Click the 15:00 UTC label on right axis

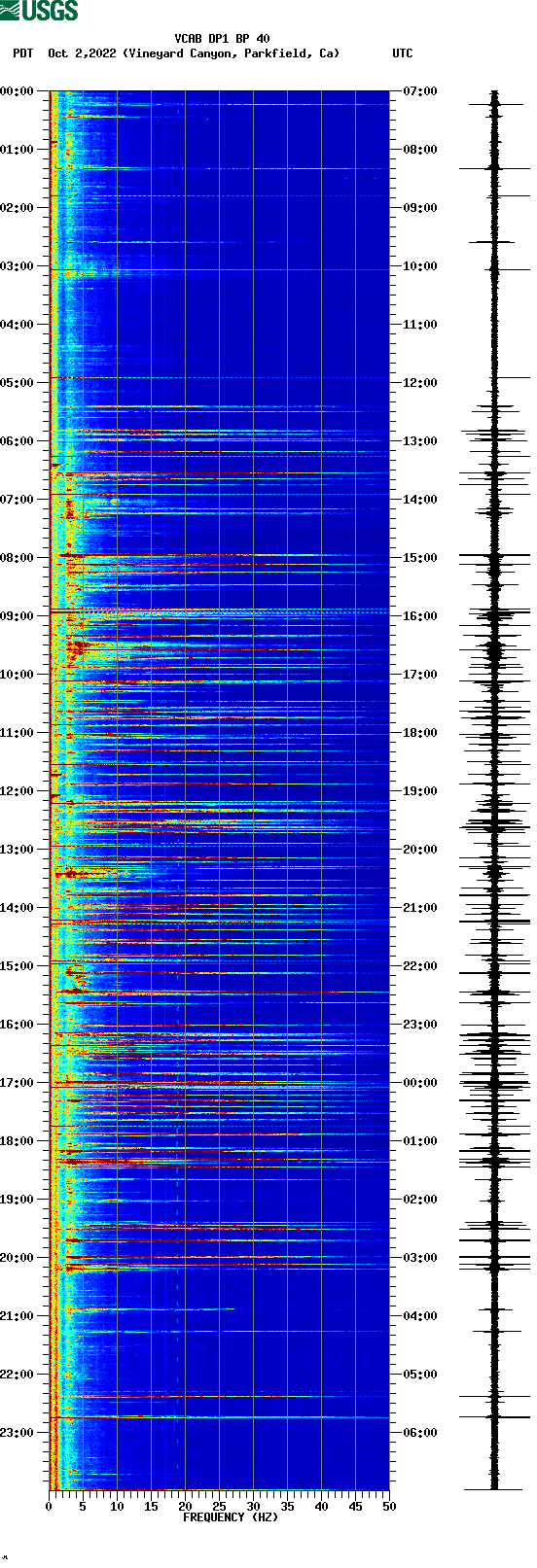tap(420, 558)
